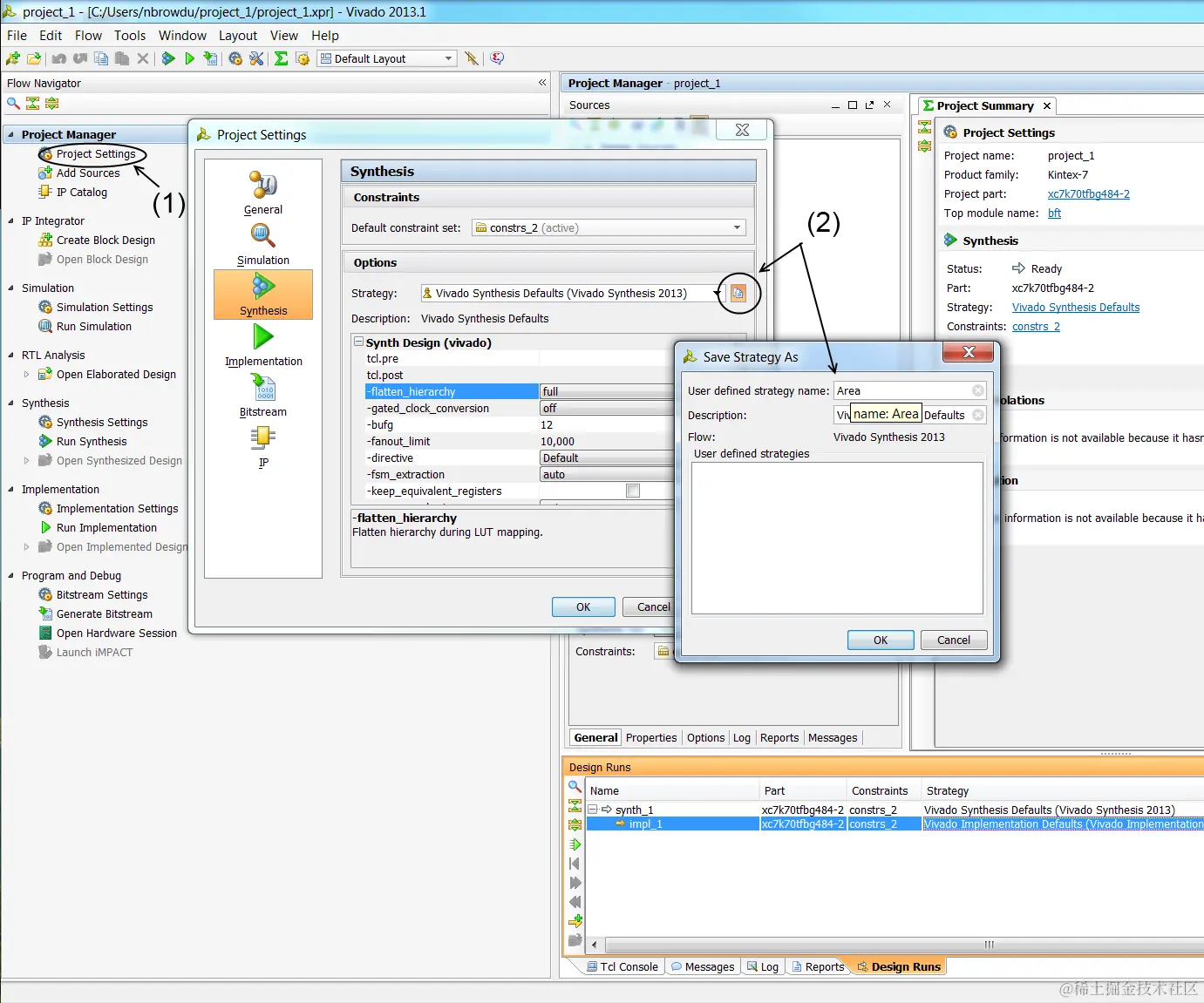Select the General category in Project Settings
The width and height of the screenshot is (1204, 1003).
[x=263, y=193]
